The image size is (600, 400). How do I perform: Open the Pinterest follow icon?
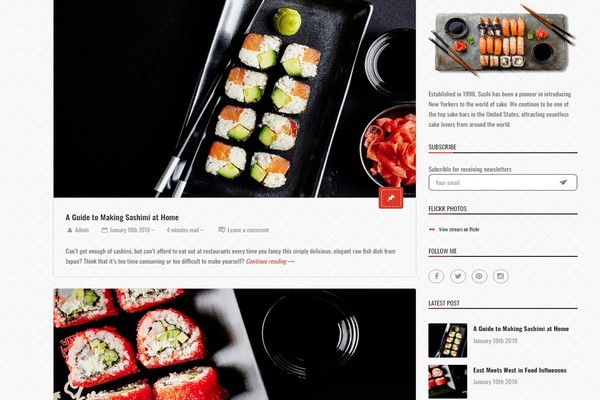[479, 276]
